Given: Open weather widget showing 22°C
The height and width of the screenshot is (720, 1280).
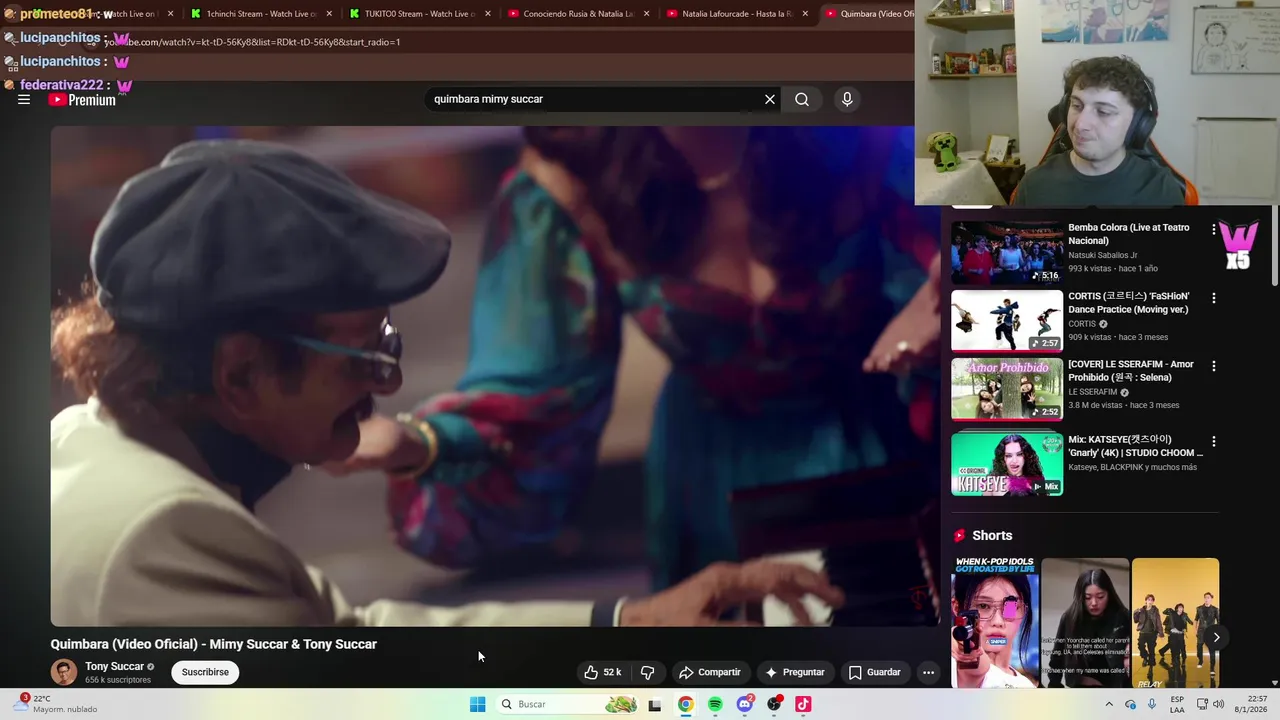Looking at the screenshot, I should (x=55, y=704).
